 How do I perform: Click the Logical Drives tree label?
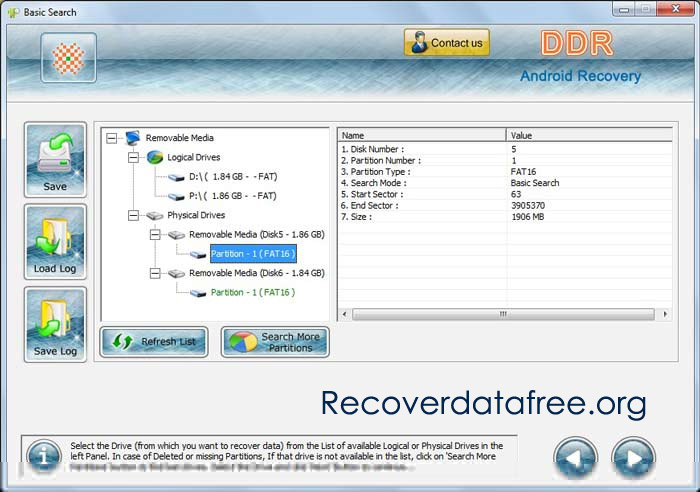click(193, 157)
